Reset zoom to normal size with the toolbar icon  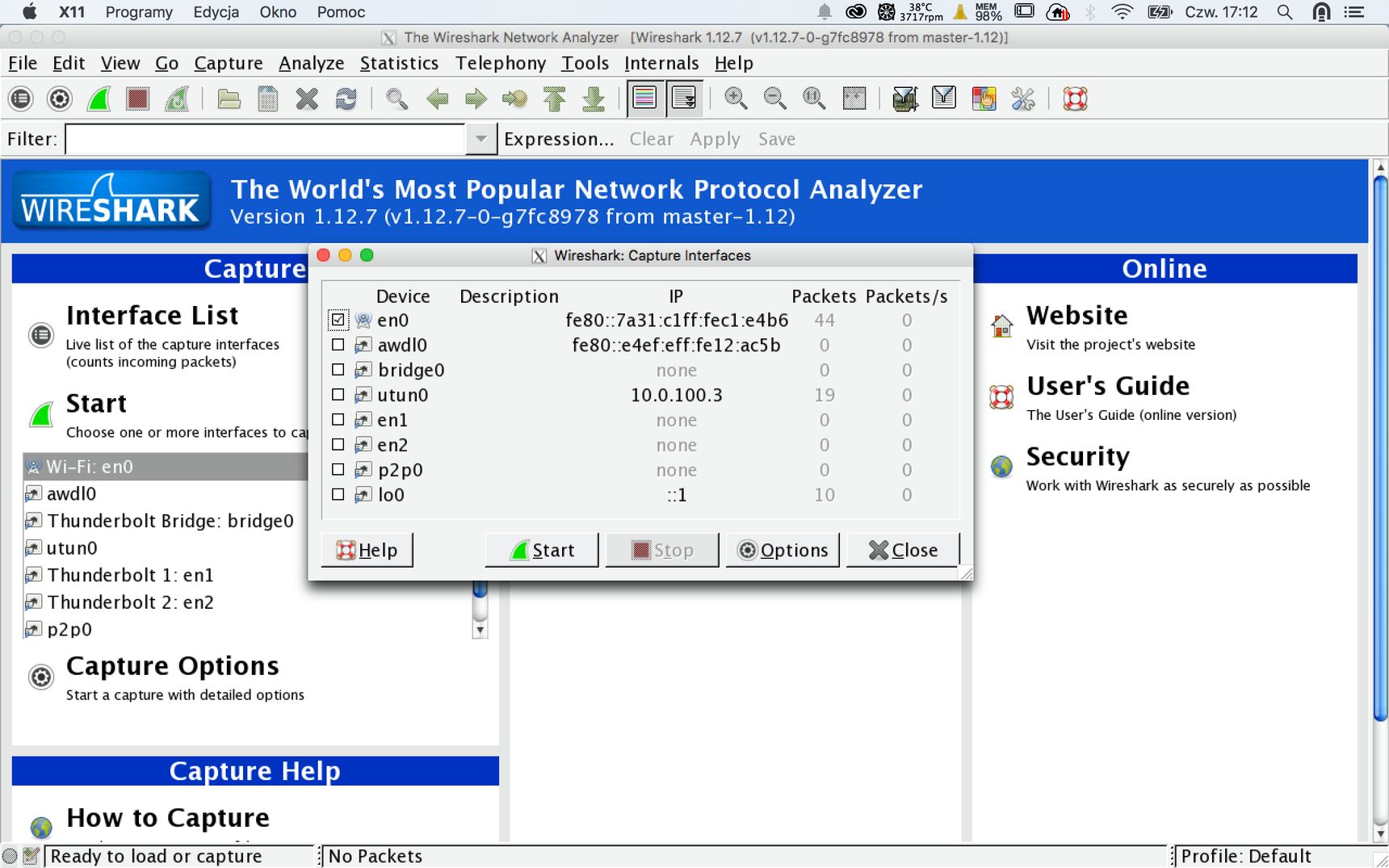point(814,99)
